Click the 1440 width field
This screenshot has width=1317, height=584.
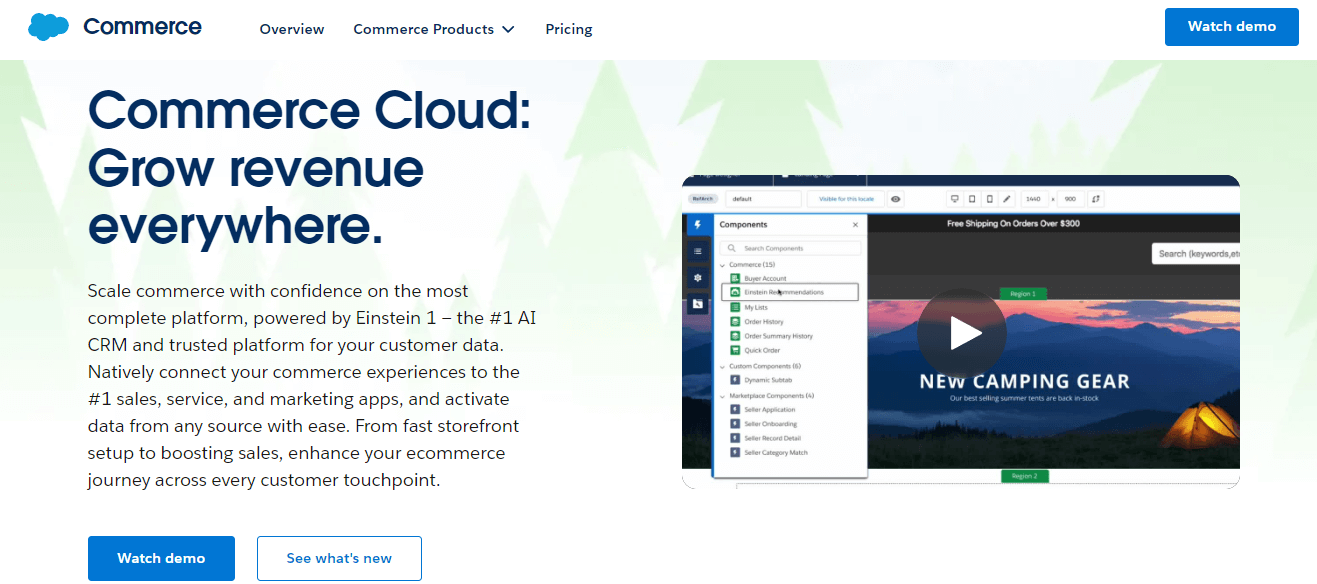pyautogui.click(x=1034, y=199)
